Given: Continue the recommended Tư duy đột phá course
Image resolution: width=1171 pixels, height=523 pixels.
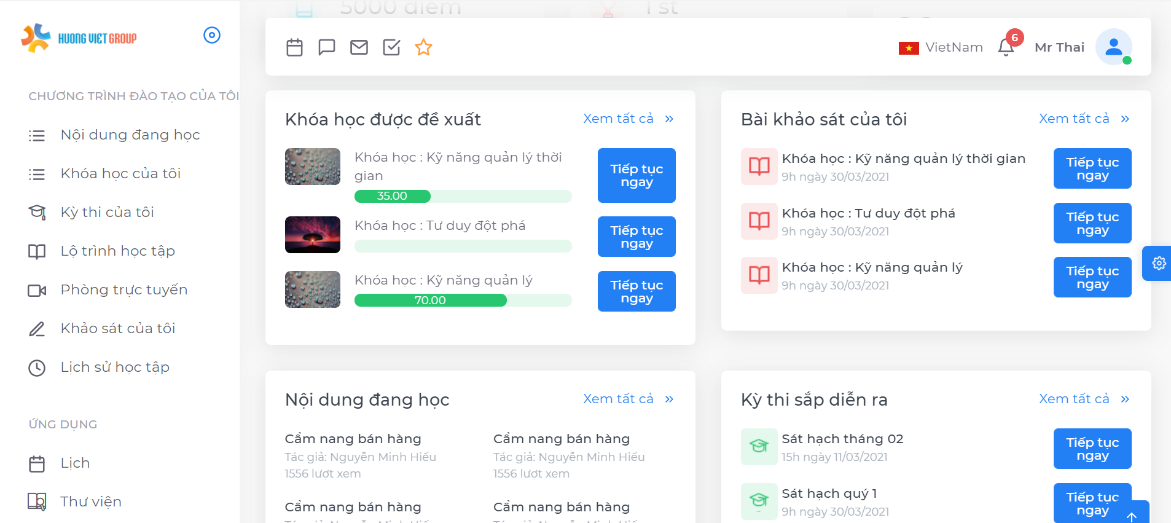Looking at the screenshot, I should (x=636, y=237).
